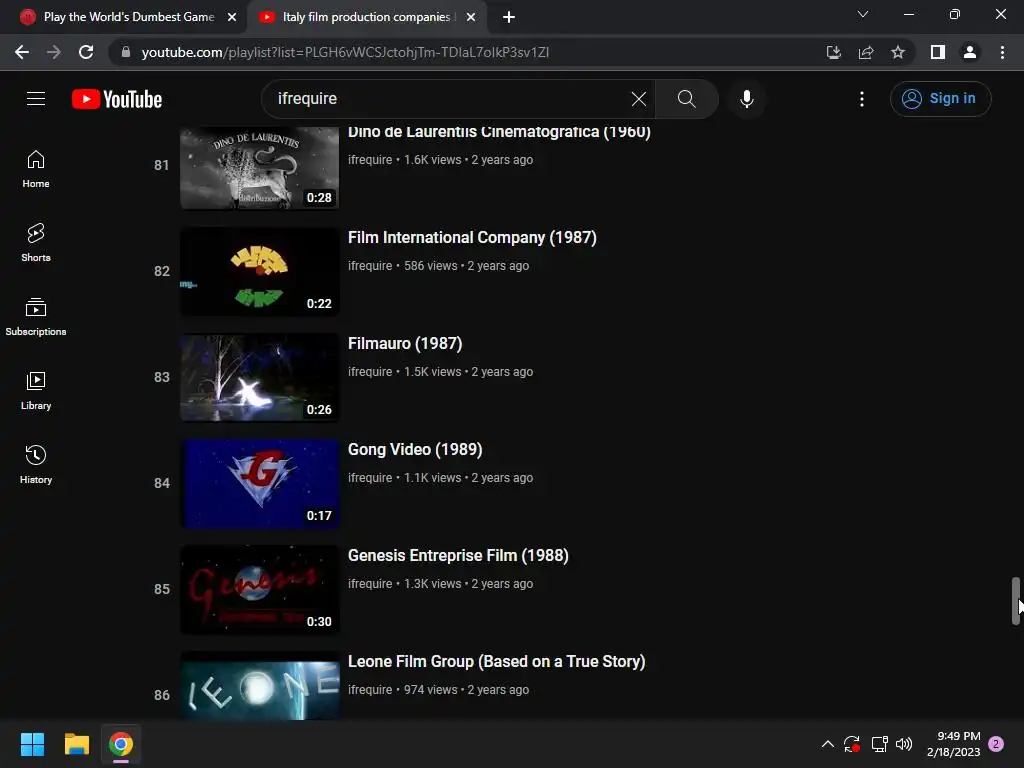Show hidden system tray icons
Viewport: 1024px width, 768px height.
click(x=827, y=744)
